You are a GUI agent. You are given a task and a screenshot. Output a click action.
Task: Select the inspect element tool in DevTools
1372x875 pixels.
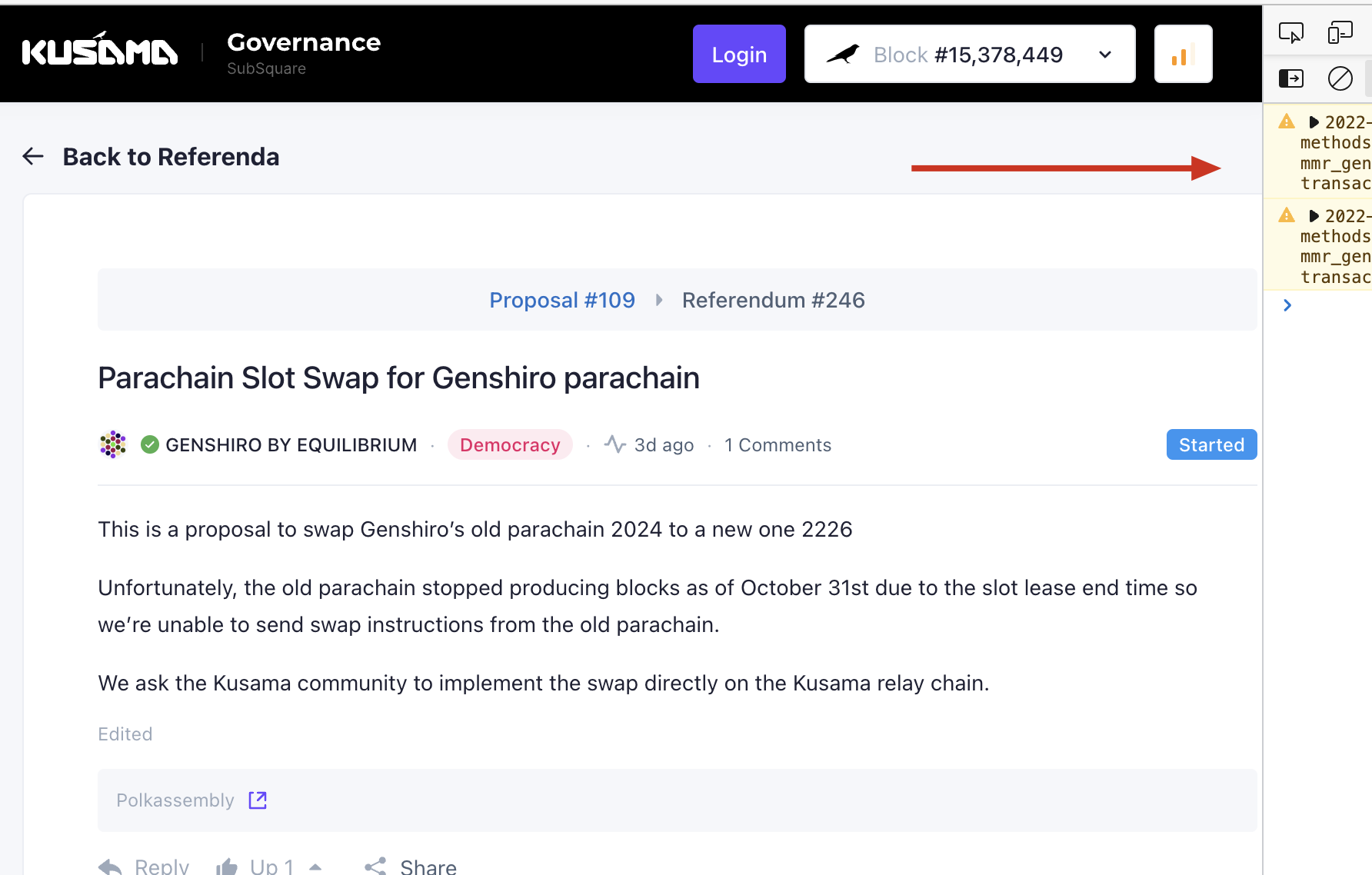[x=1291, y=32]
